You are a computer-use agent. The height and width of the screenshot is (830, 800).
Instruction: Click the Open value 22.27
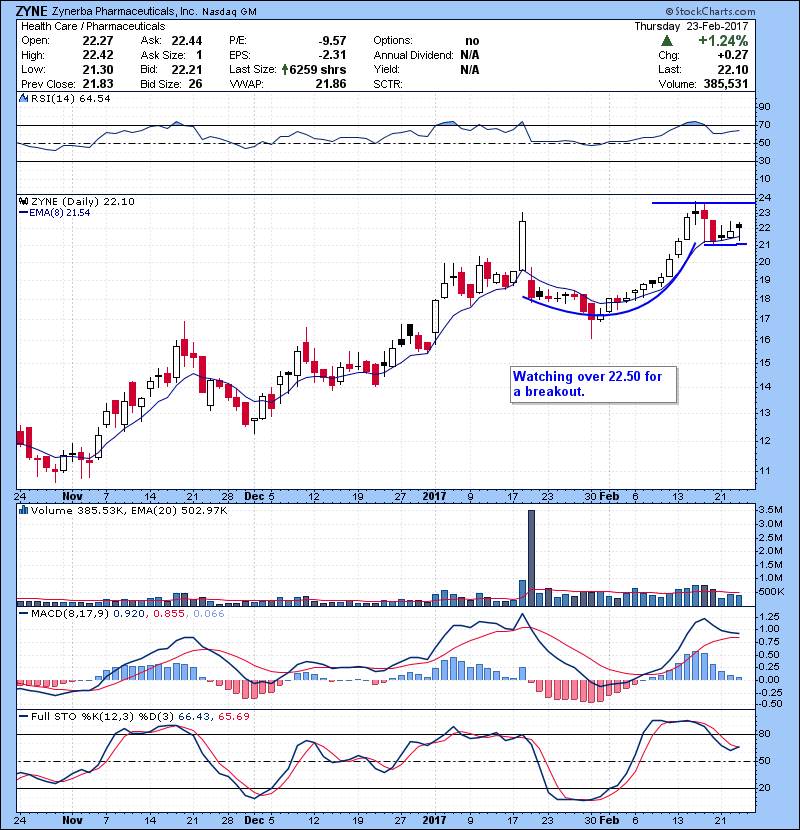click(97, 41)
